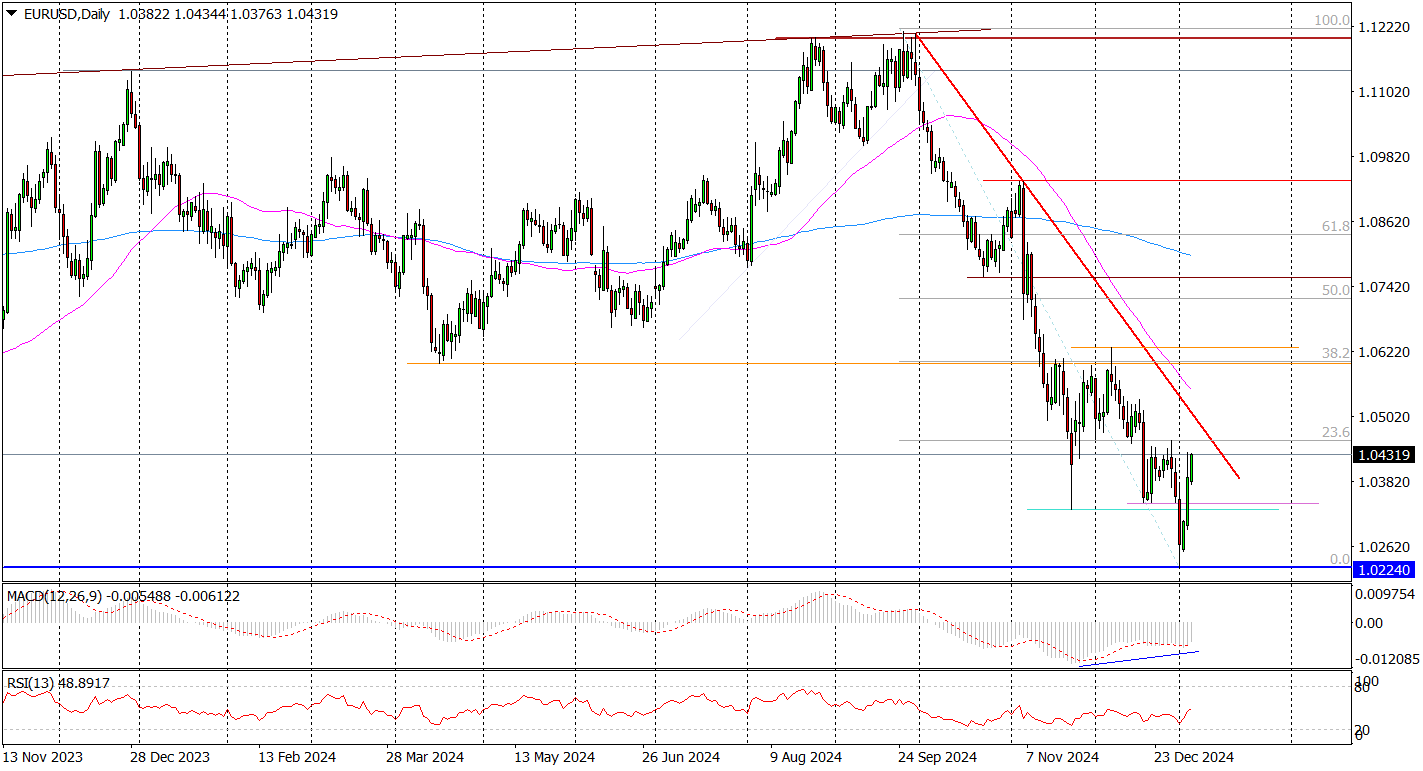Click the 13 Nov 2023 date label

tap(43, 758)
